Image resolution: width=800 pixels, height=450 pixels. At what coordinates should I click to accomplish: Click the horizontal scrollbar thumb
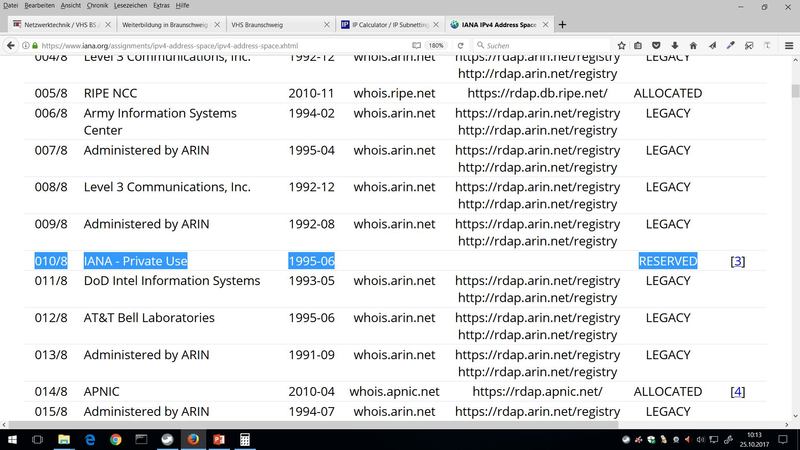[x=313, y=424]
